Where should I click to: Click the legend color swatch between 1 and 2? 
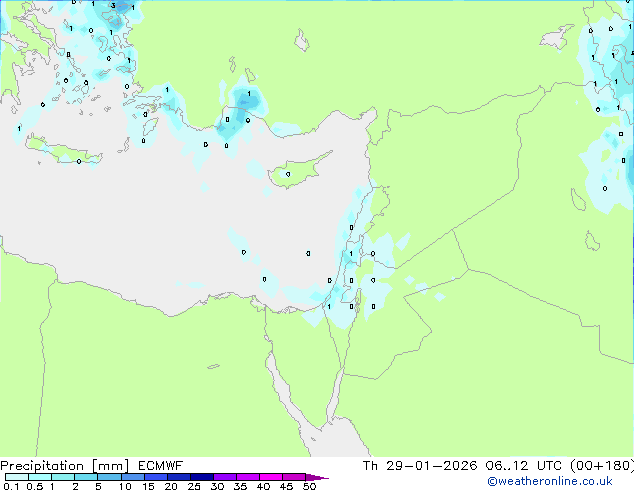click(x=63, y=477)
